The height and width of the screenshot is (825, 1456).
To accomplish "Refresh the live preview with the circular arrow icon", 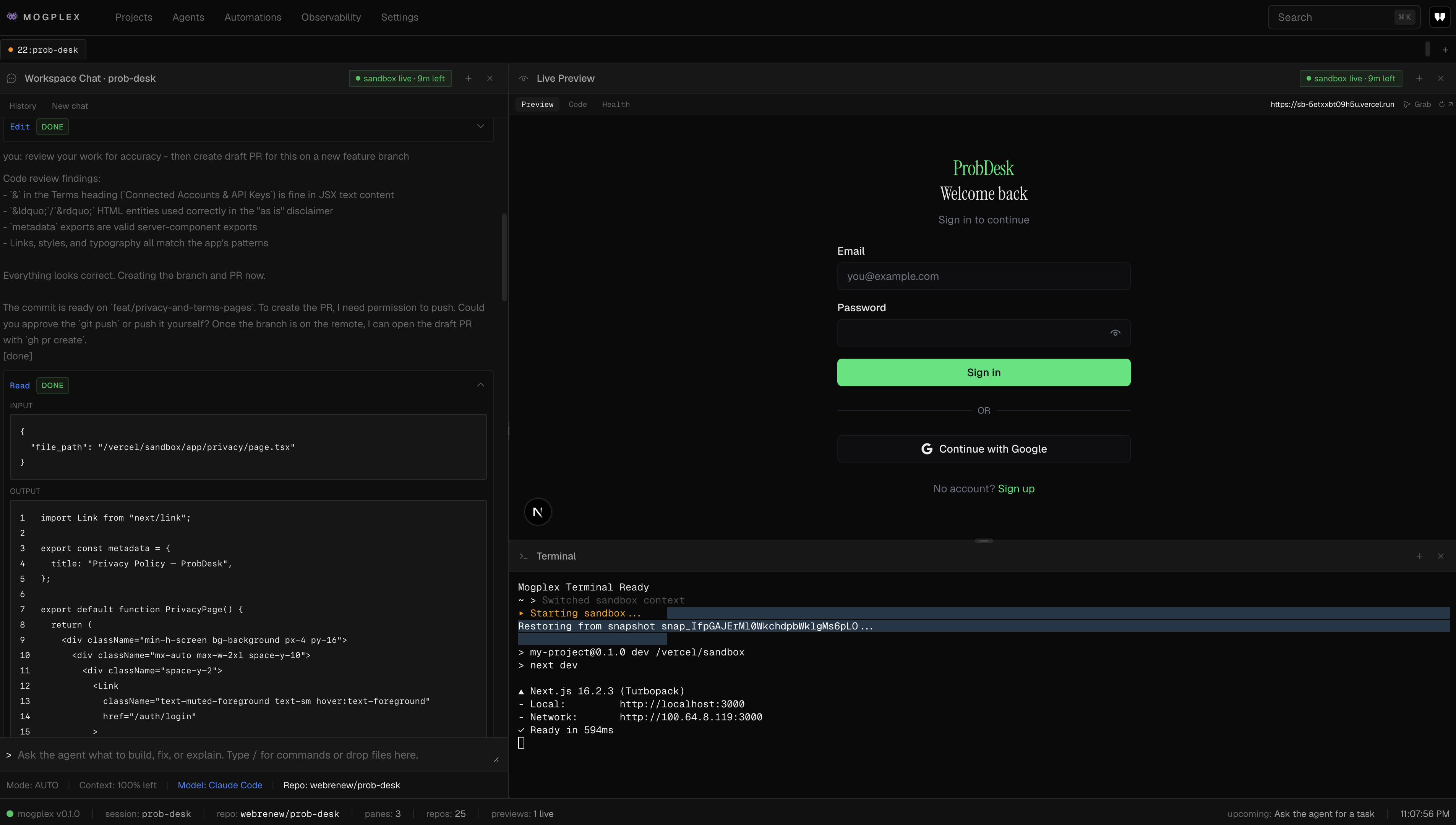I will [x=1441, y=104].
